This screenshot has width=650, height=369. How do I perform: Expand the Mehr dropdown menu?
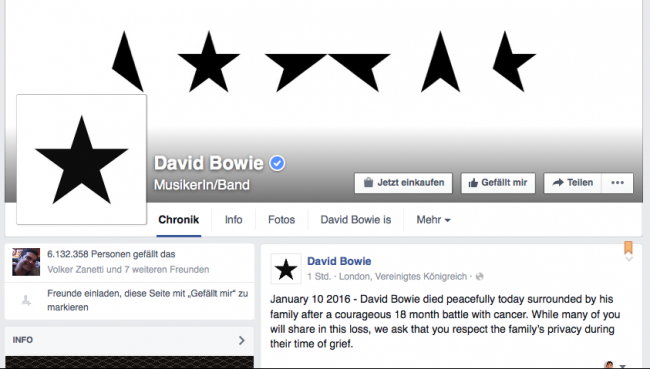point(433,220)
